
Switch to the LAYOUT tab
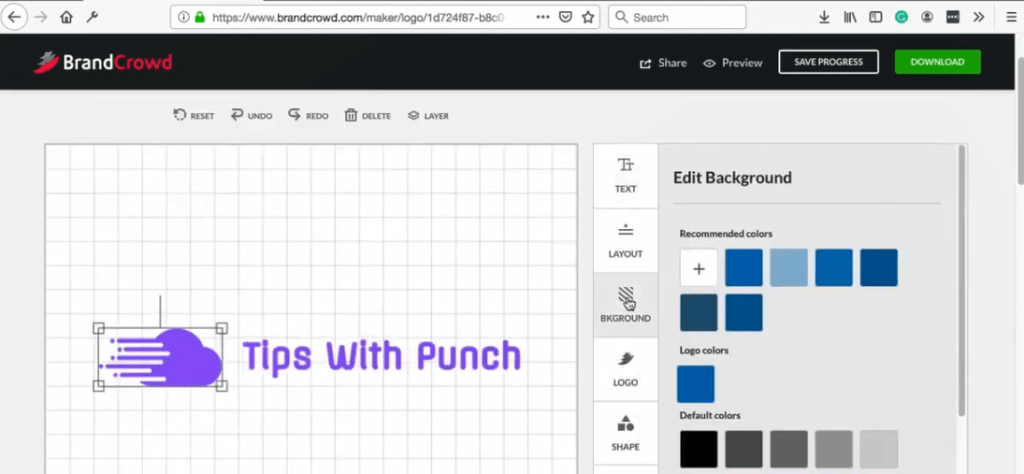626,241
